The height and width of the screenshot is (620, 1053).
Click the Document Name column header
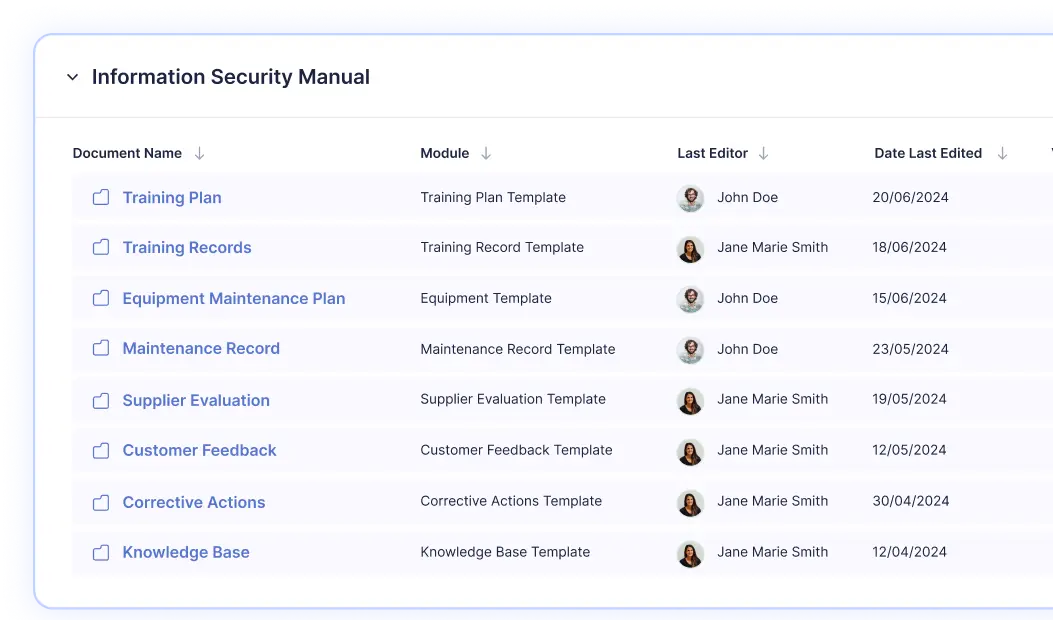point(127,153)
